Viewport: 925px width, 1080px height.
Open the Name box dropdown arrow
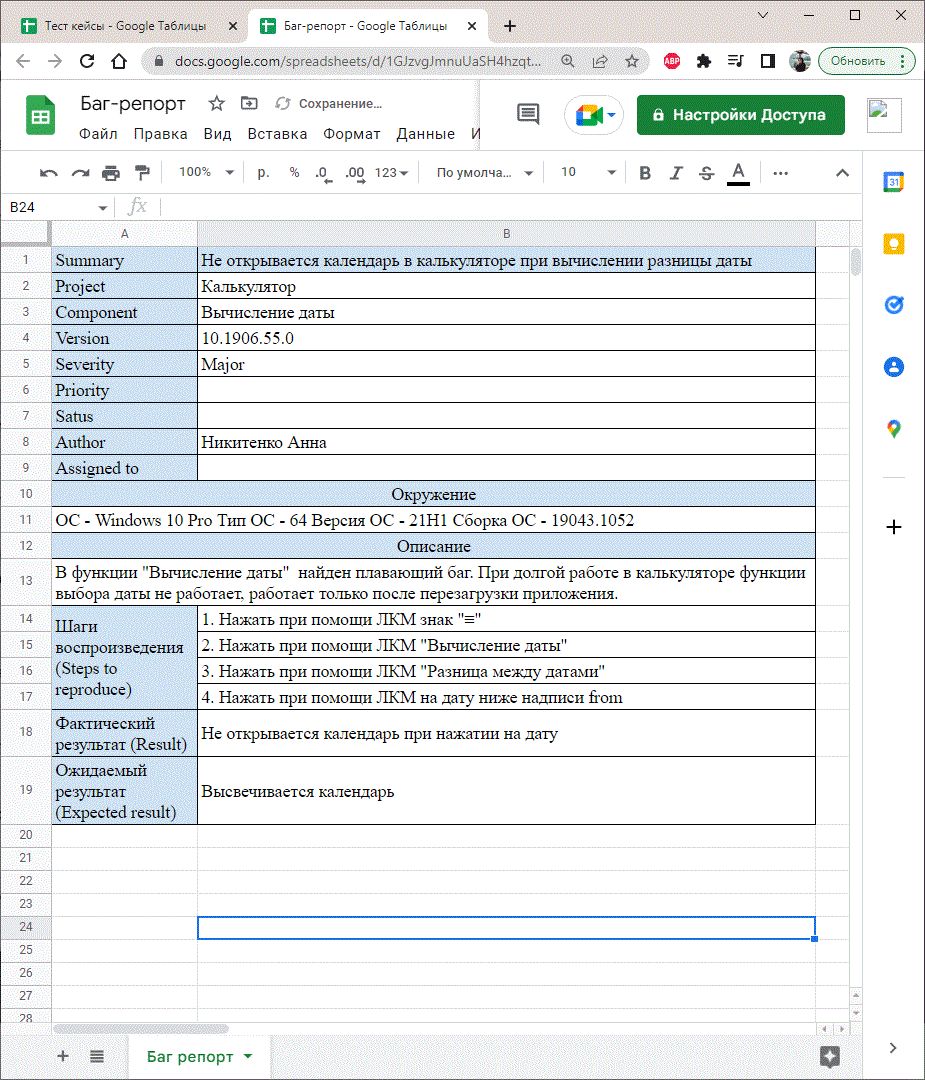coord(103,207)
